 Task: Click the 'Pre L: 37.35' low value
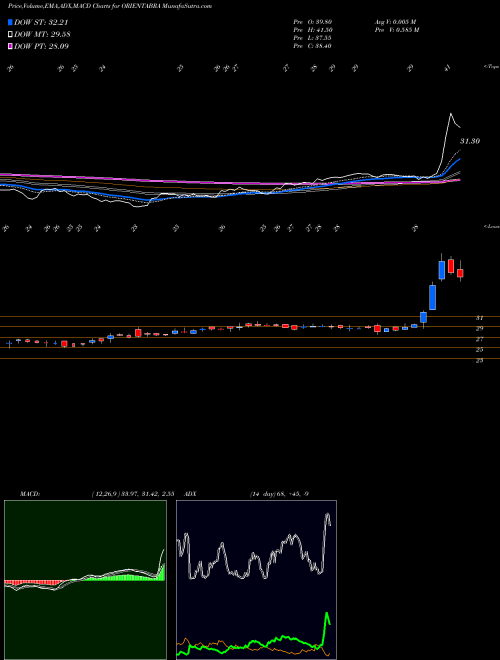click(x=313, y=37)
